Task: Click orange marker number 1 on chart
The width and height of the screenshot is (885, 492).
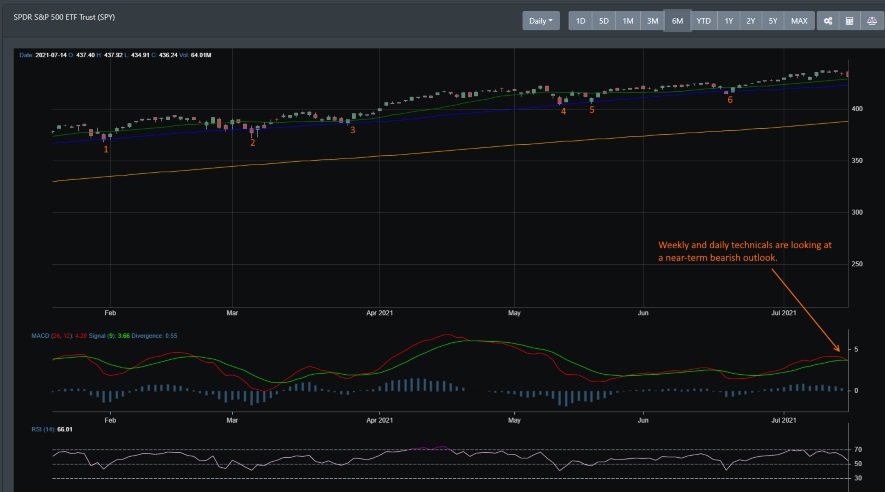Action: click(106, 150)
